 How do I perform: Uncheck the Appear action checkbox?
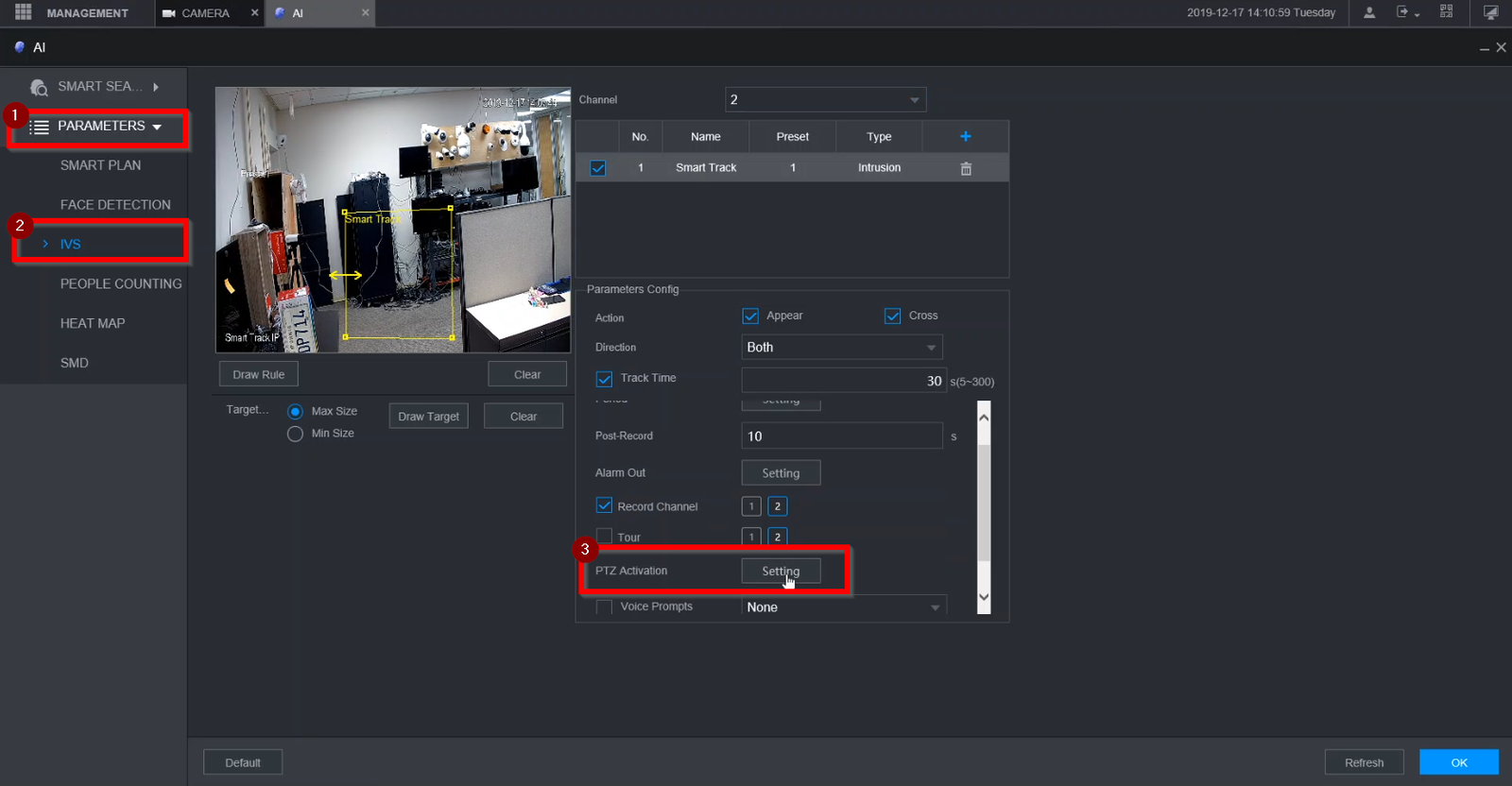[x=750, y=316]
